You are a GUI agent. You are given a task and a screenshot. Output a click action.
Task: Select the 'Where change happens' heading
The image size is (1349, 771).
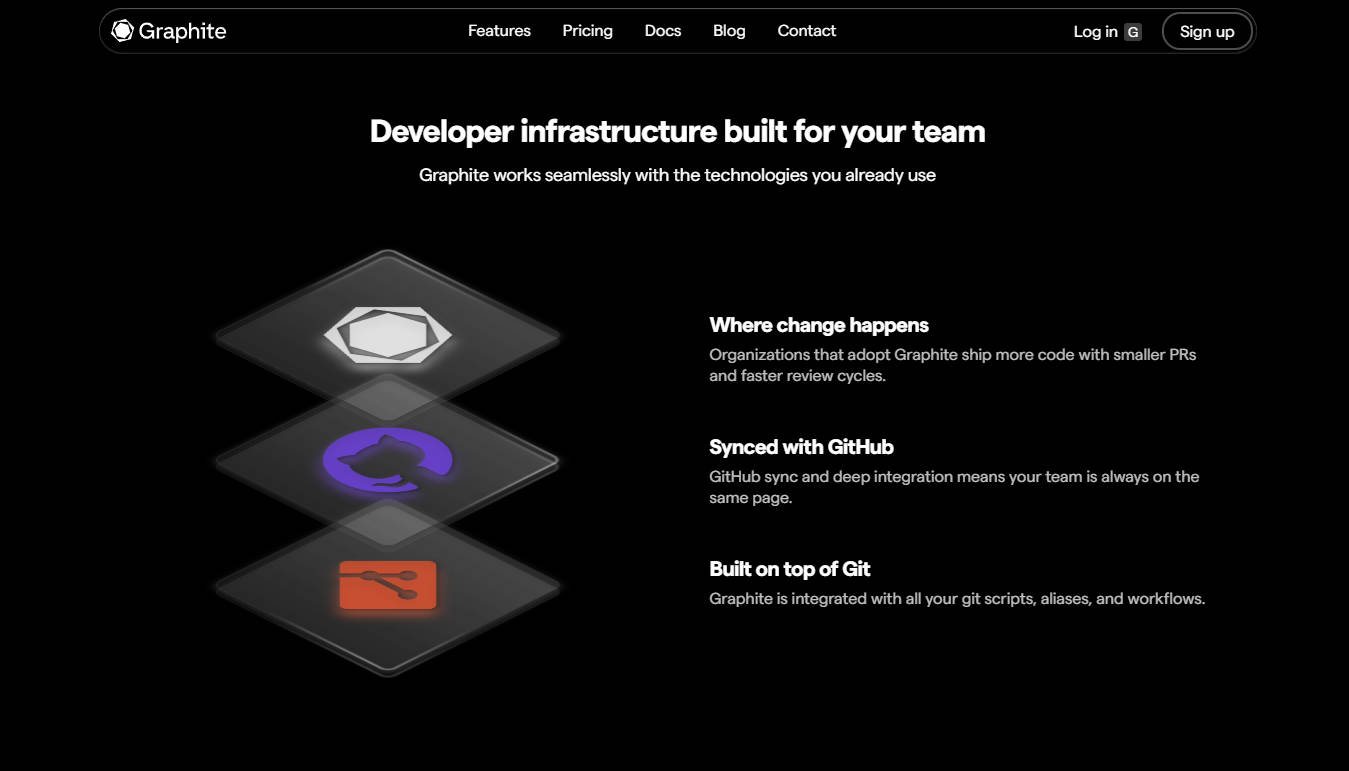[818, 325]
